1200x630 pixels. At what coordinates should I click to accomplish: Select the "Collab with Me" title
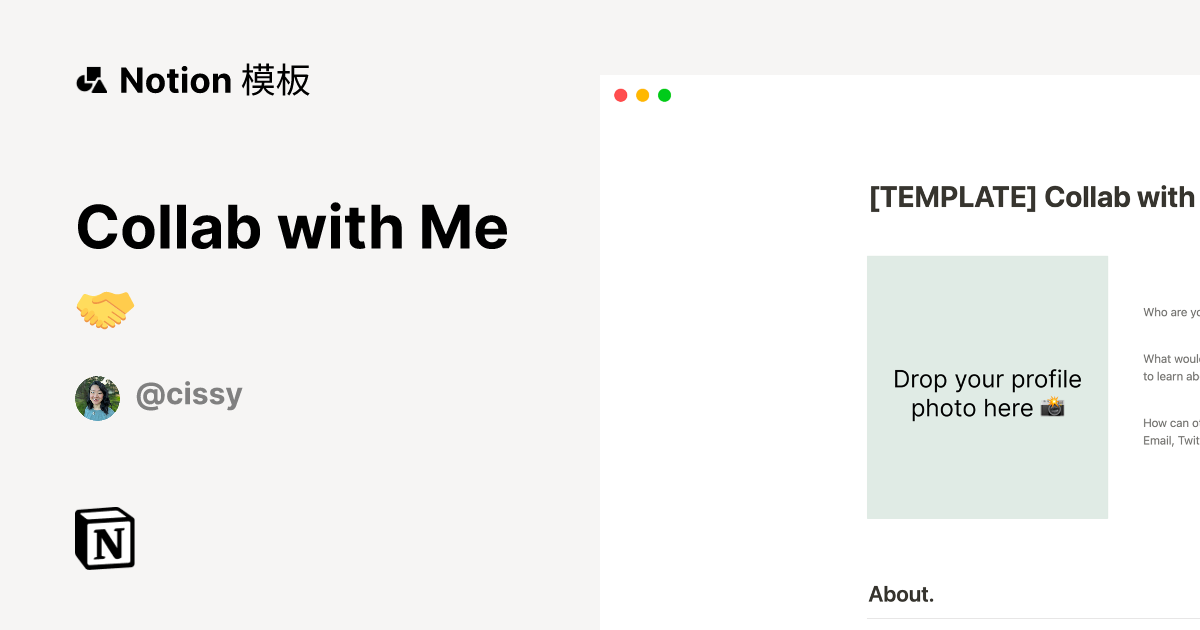[x=292, y=227]
